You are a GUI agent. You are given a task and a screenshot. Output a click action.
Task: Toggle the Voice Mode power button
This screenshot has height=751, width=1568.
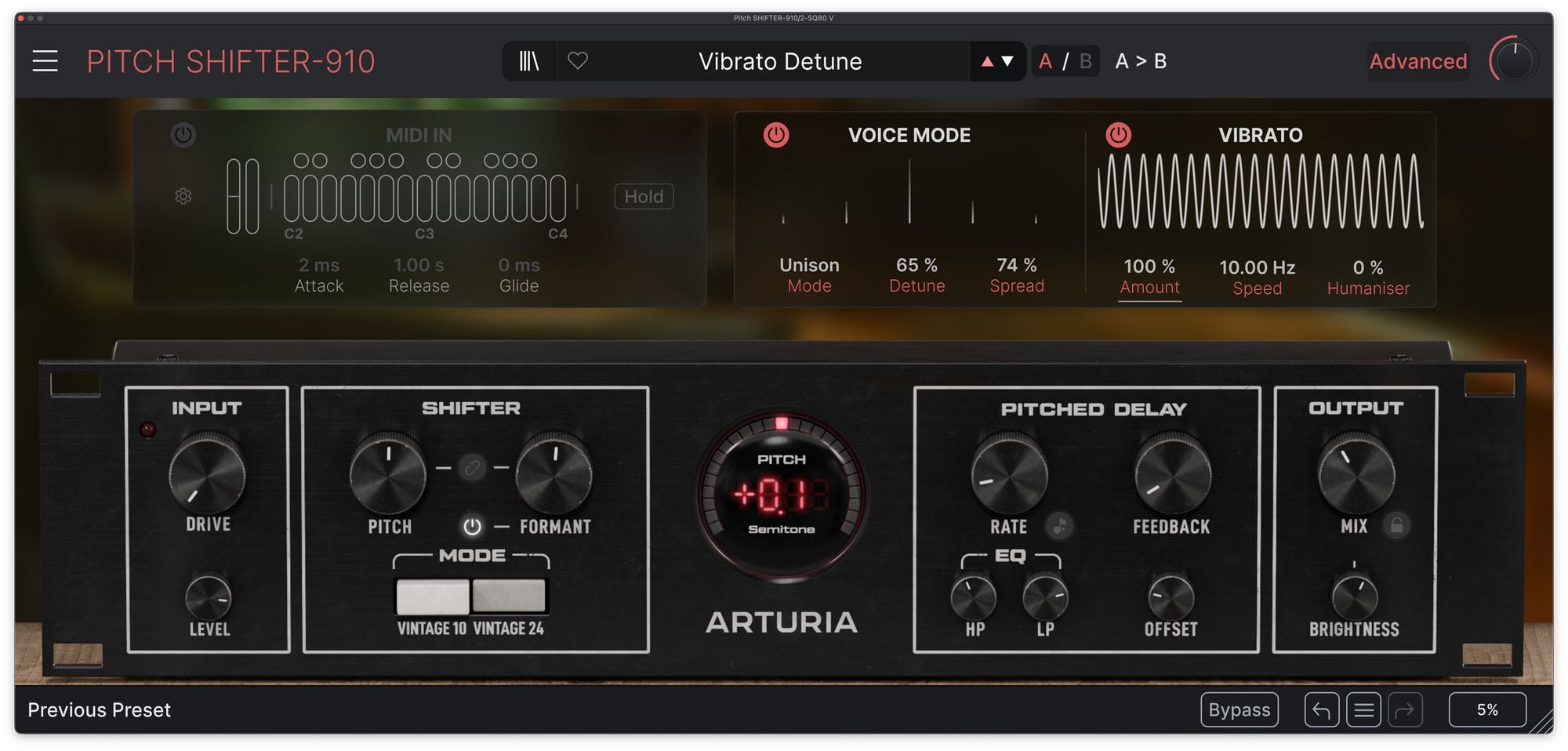[x=776, y=135]
